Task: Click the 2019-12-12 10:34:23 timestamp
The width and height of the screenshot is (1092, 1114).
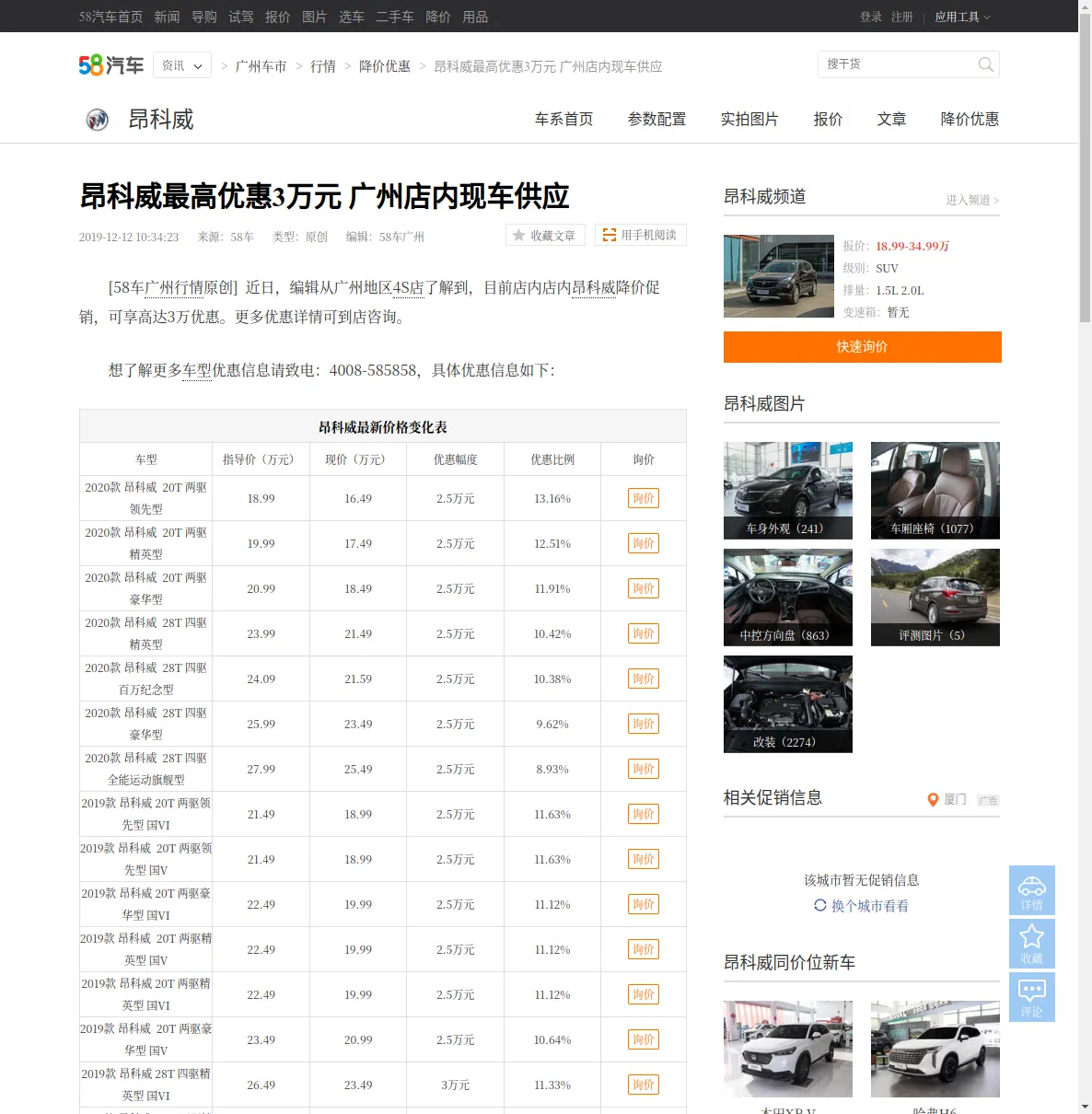Action: (129, 237)
